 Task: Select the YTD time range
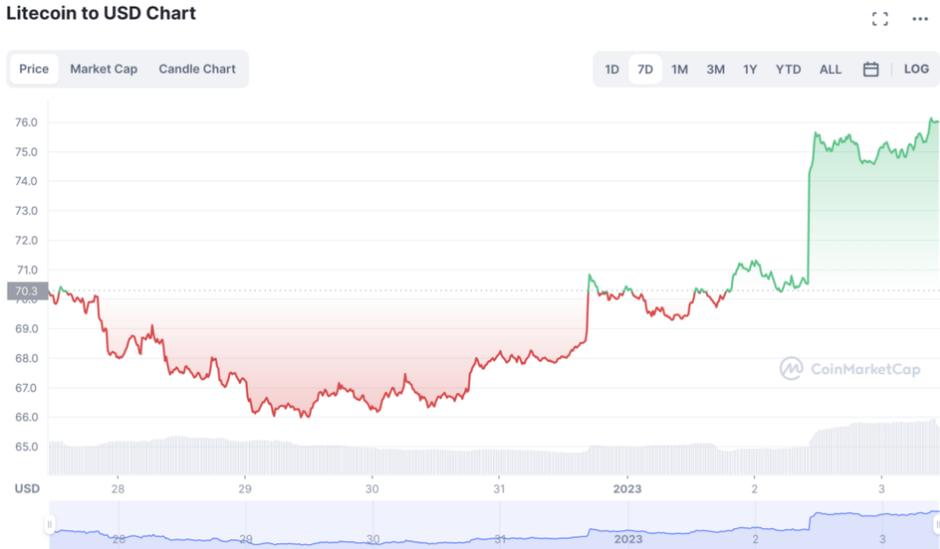tap(788, 69)
